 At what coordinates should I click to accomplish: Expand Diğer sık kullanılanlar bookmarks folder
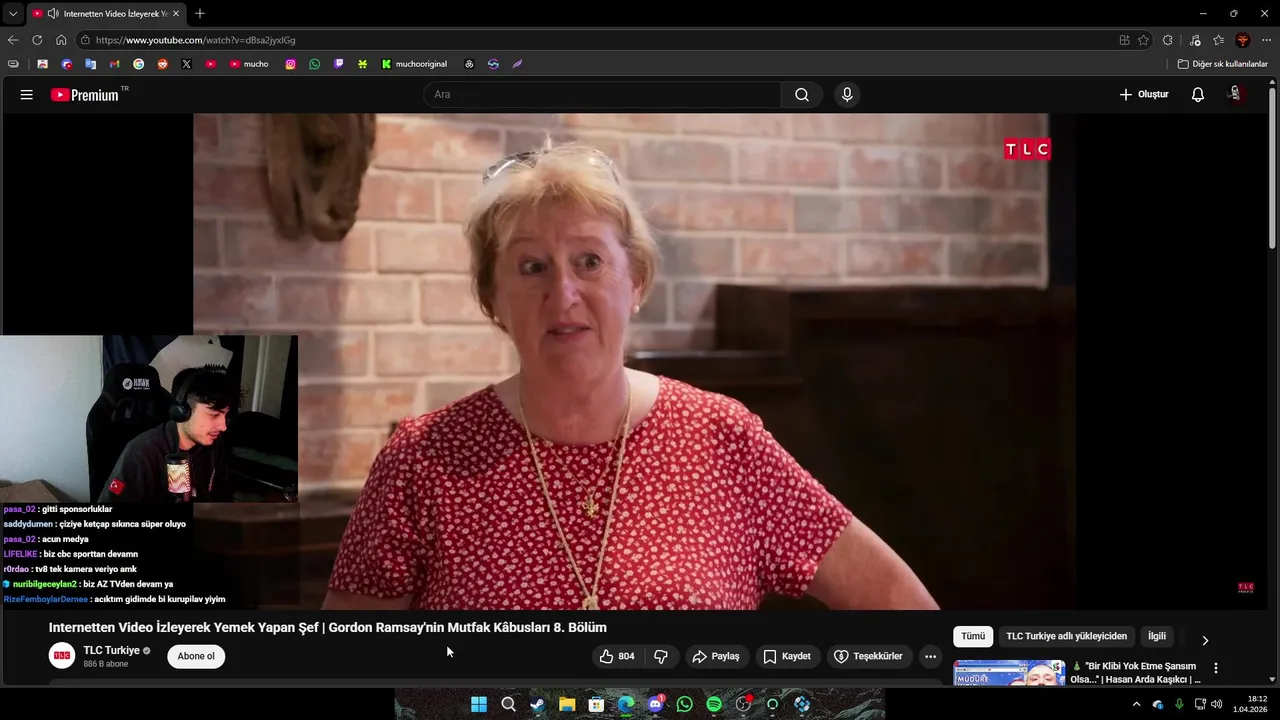click(1222, 64)
